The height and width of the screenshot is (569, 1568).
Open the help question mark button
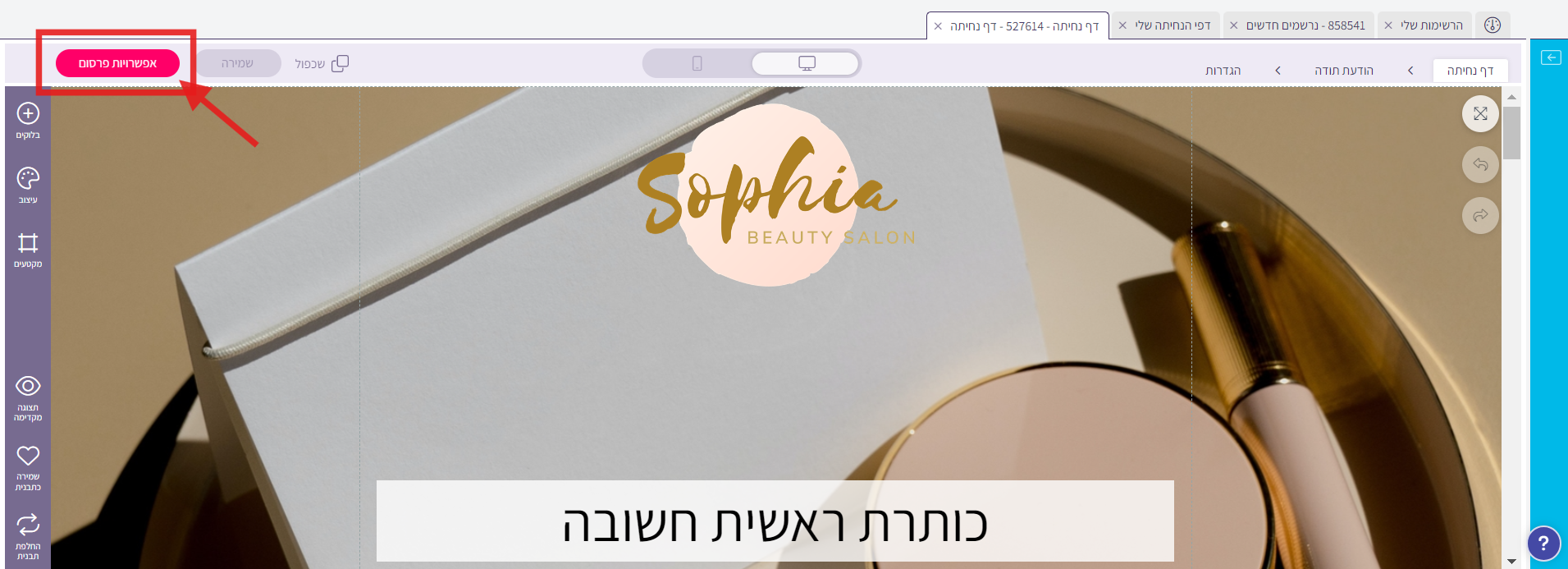click(1543, 543)
